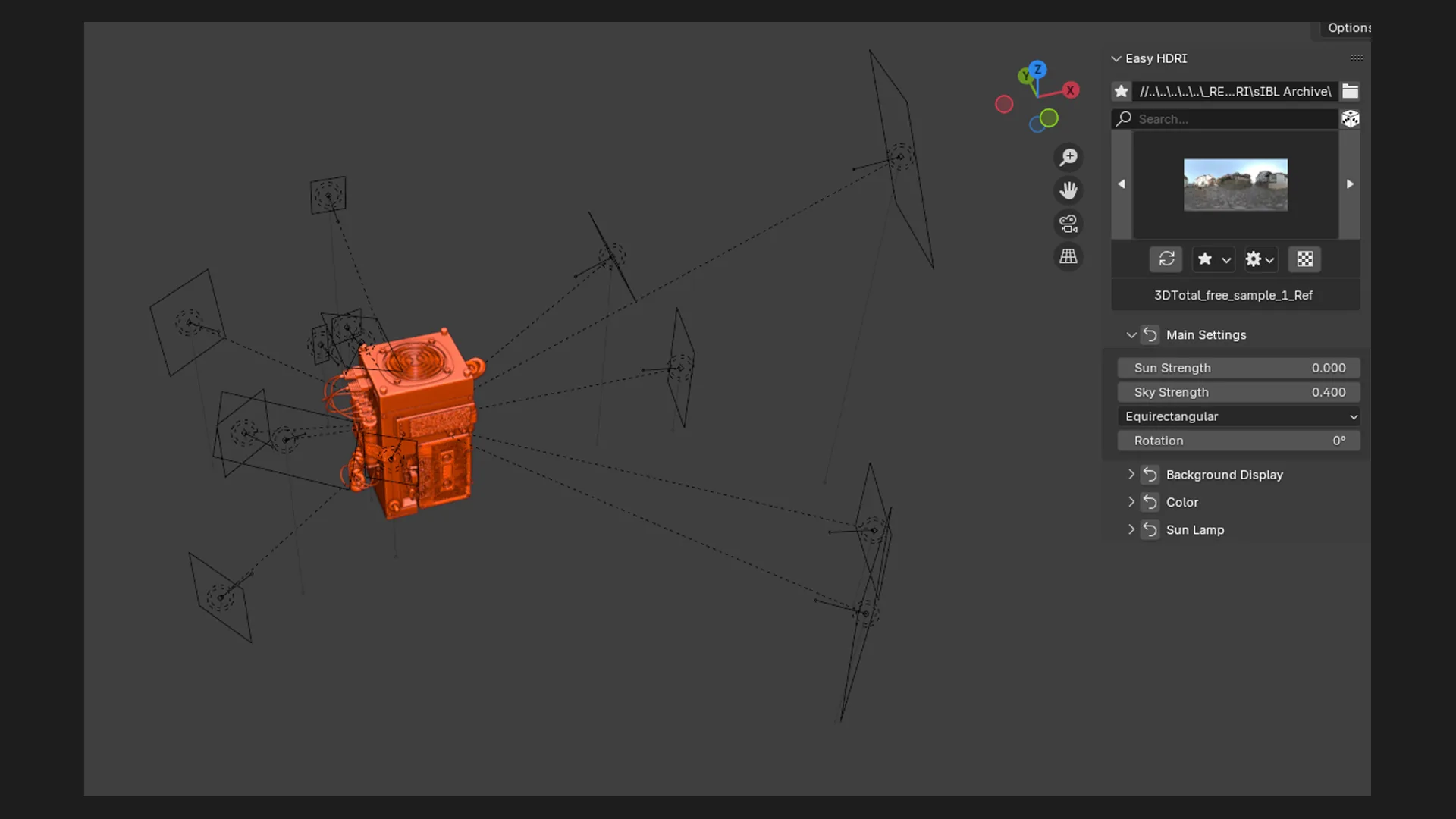Toggle the camera view icon

point(1068,224)
